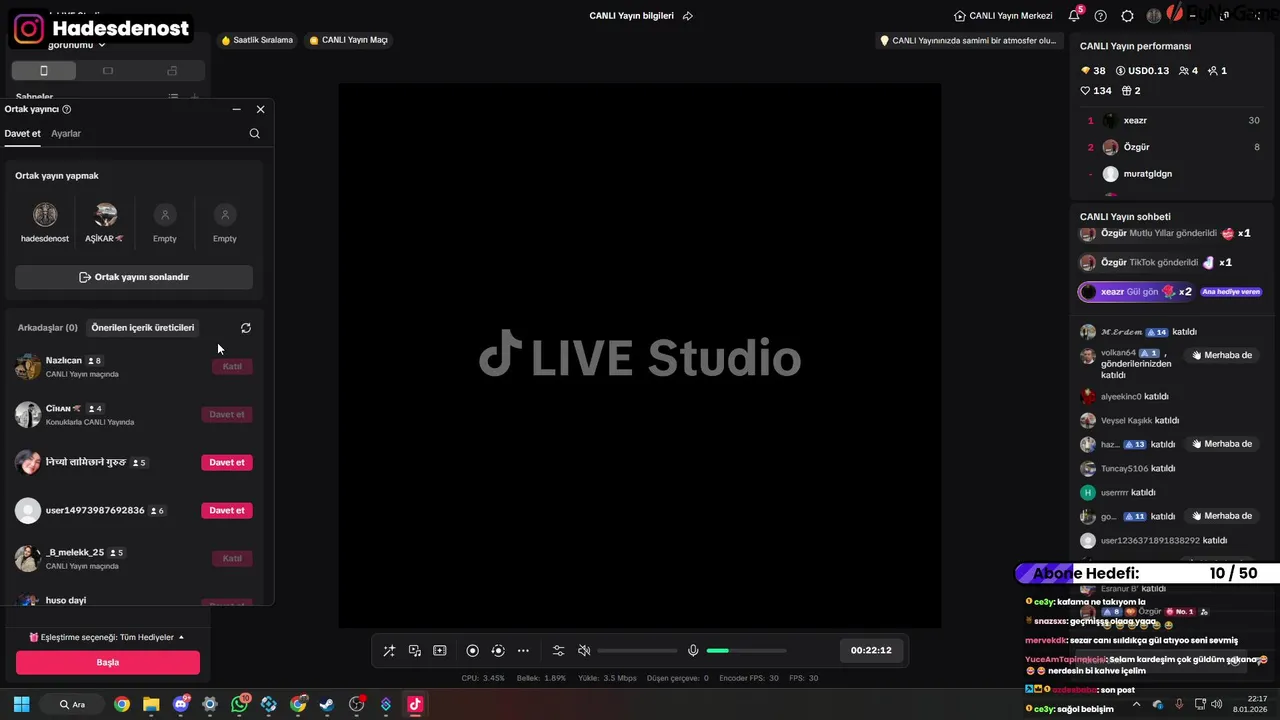Click the likes count 134
1280x720 pixels.
[x=1096, y=91]
